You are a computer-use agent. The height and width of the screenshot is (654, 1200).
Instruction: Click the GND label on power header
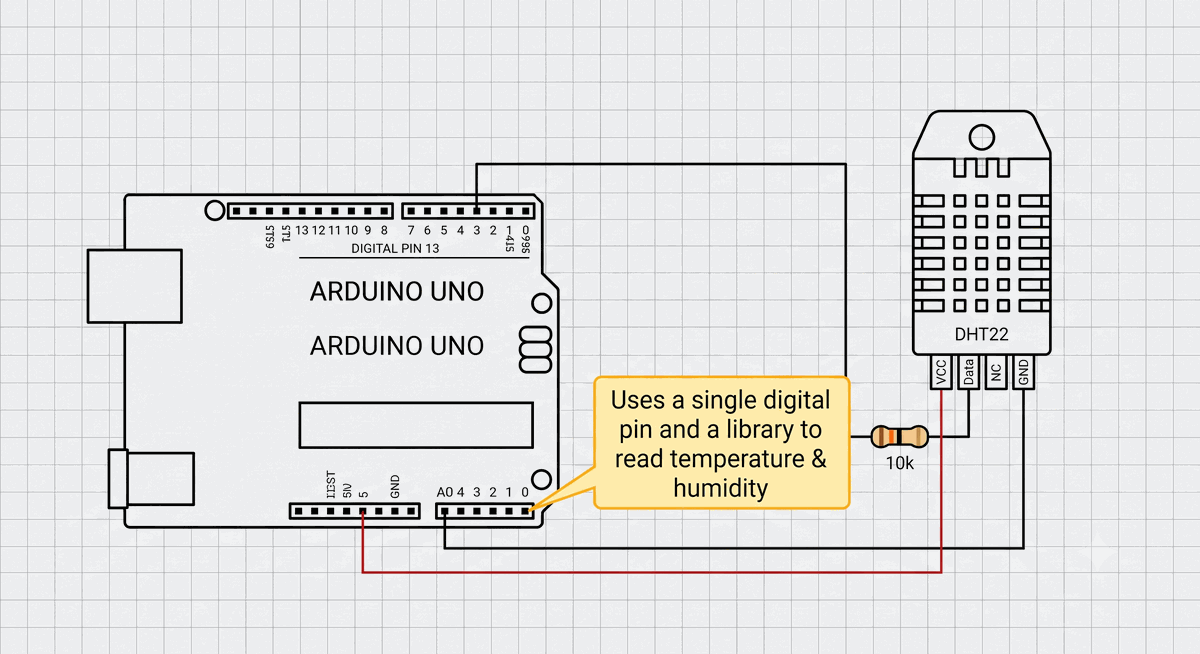(395, 487)
